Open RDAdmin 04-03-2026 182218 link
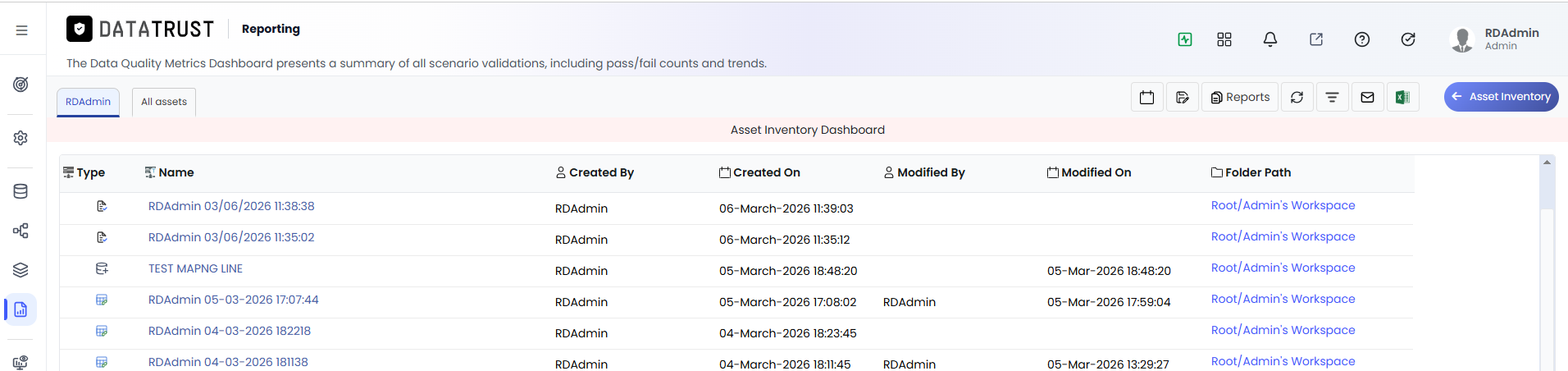This screenshot has height=371, width=1568. [230, 331]
